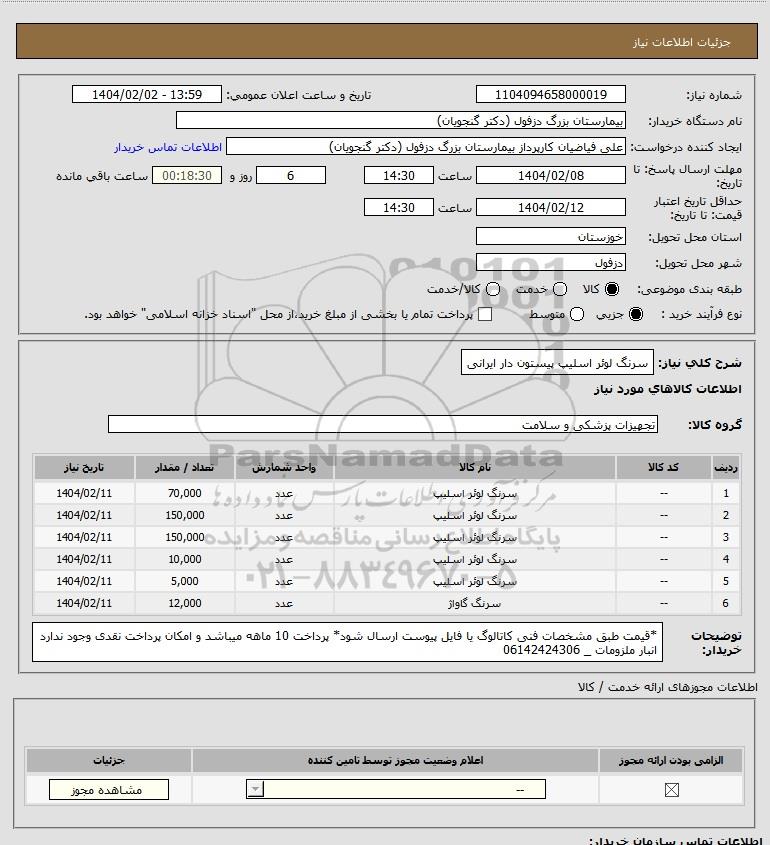Select the کالا/خدمت radio button
Image resolution: width=770 pixels, height=845 pixels.
point(492,289)
